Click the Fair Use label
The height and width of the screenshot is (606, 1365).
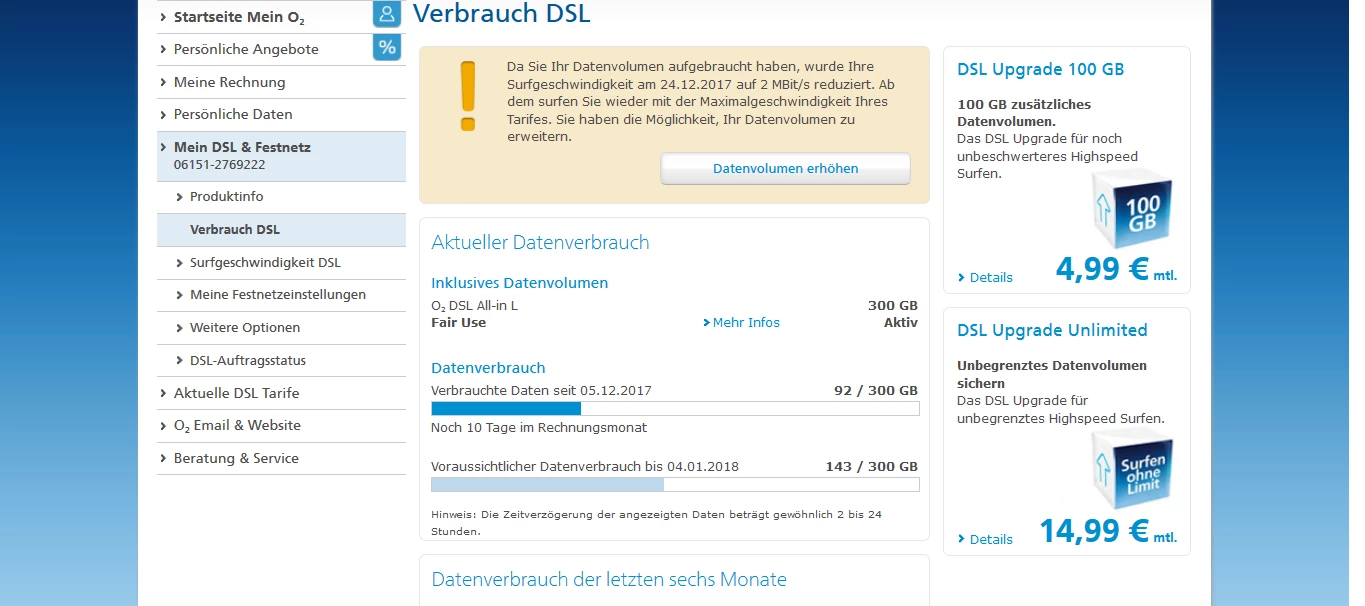tap(459, 322)
